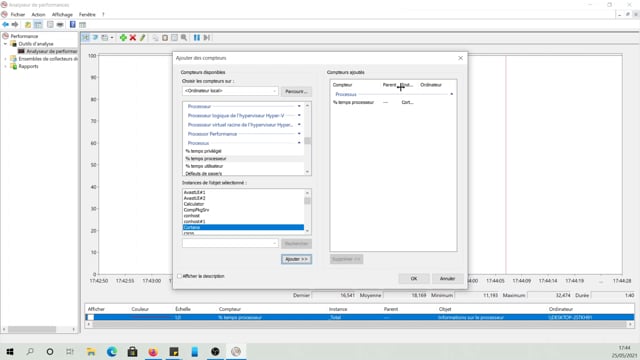Open the Affichage menu
This screenshot has width=640, height=360.
click(62, 14)
